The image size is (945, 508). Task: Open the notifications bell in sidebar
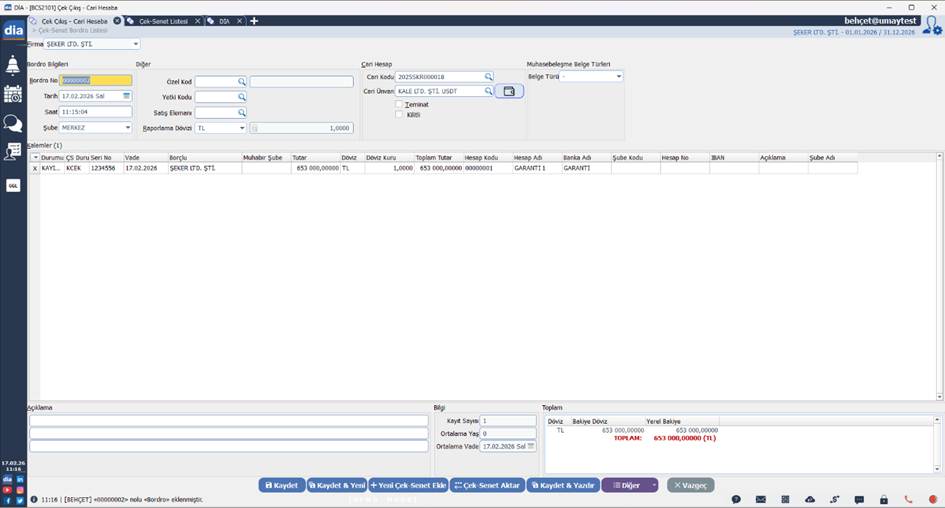pos(13,66)
